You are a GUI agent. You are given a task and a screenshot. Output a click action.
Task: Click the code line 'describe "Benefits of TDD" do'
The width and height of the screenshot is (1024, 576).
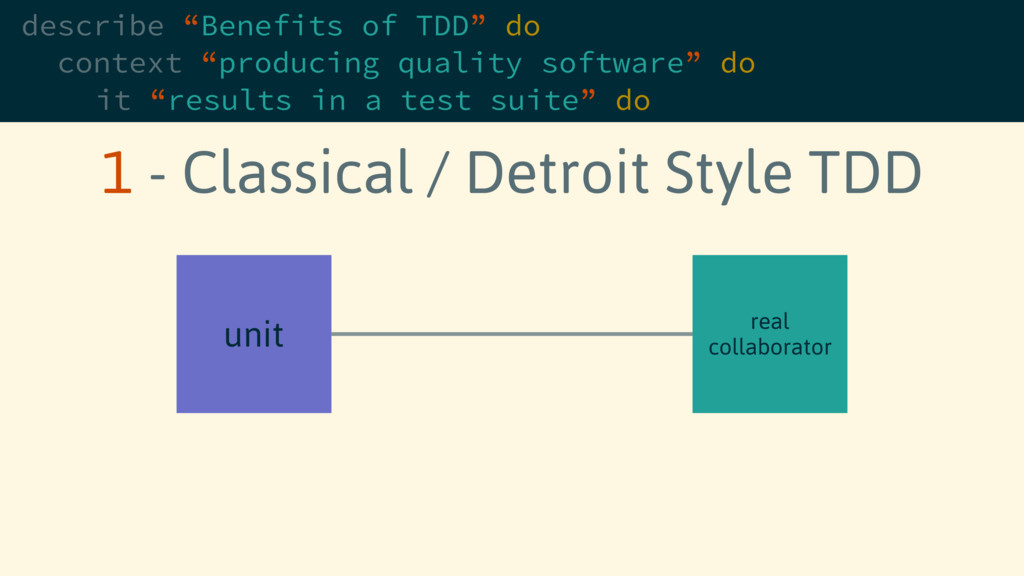[281, 26]
